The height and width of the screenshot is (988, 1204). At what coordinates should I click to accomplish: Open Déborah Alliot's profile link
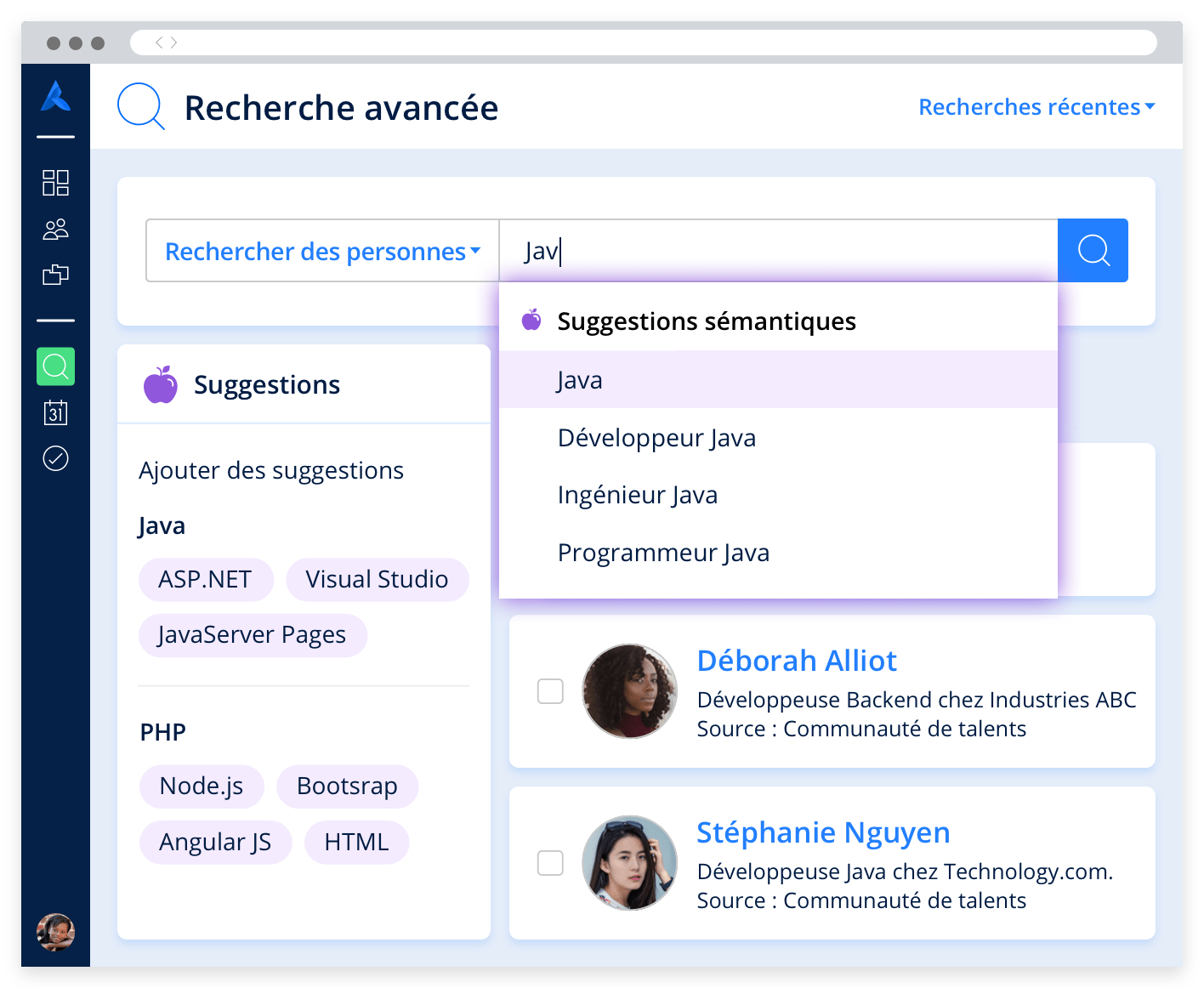pyautogui.click(x=797, y=661)
